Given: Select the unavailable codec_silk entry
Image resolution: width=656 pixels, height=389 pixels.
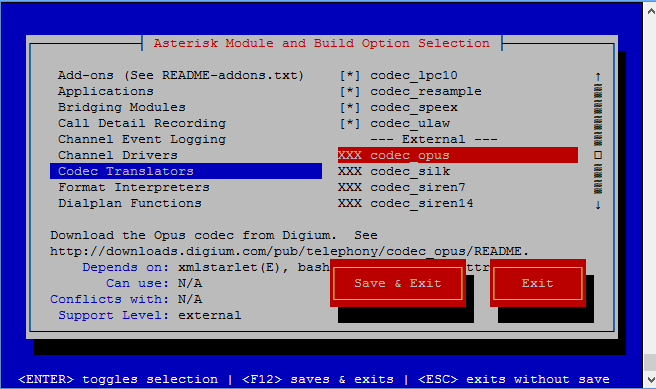Looking at the screenshot, I should [394, 171].
